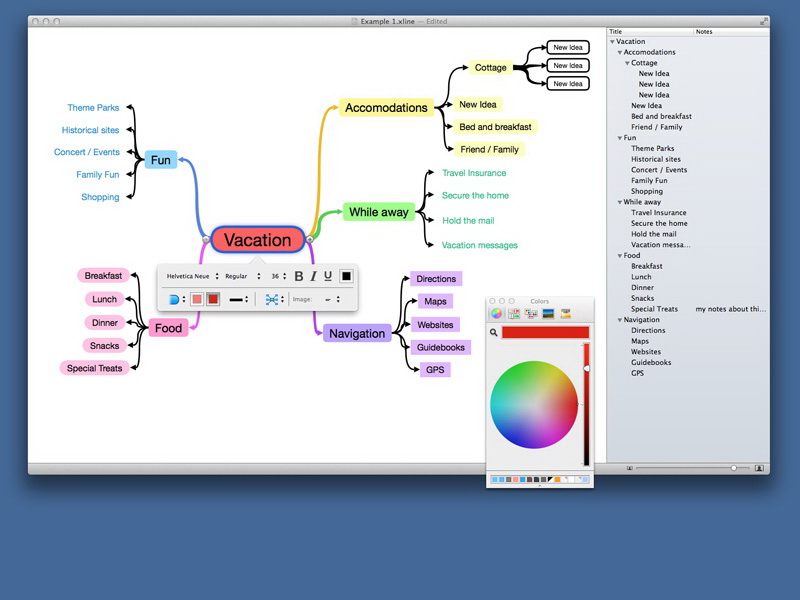Viewport: 800px width, 600px height.
Task: Collapse the Accomodations outline group
Action: click(x=620, y=52)
